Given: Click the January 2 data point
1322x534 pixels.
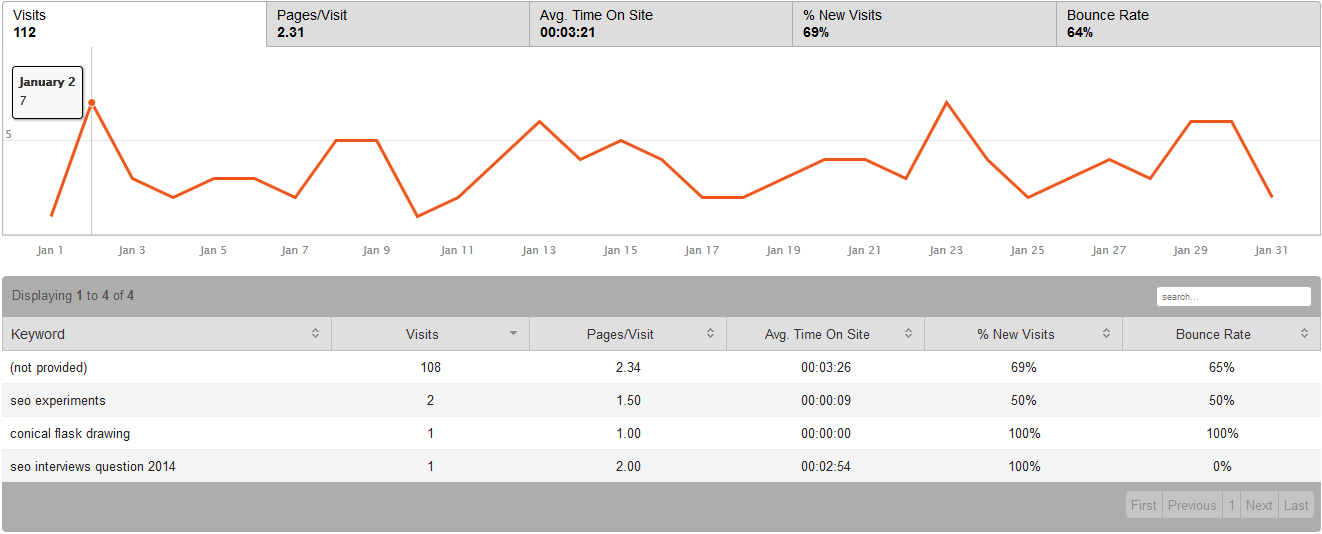Looking at the screenshot, I should point(92,102).
